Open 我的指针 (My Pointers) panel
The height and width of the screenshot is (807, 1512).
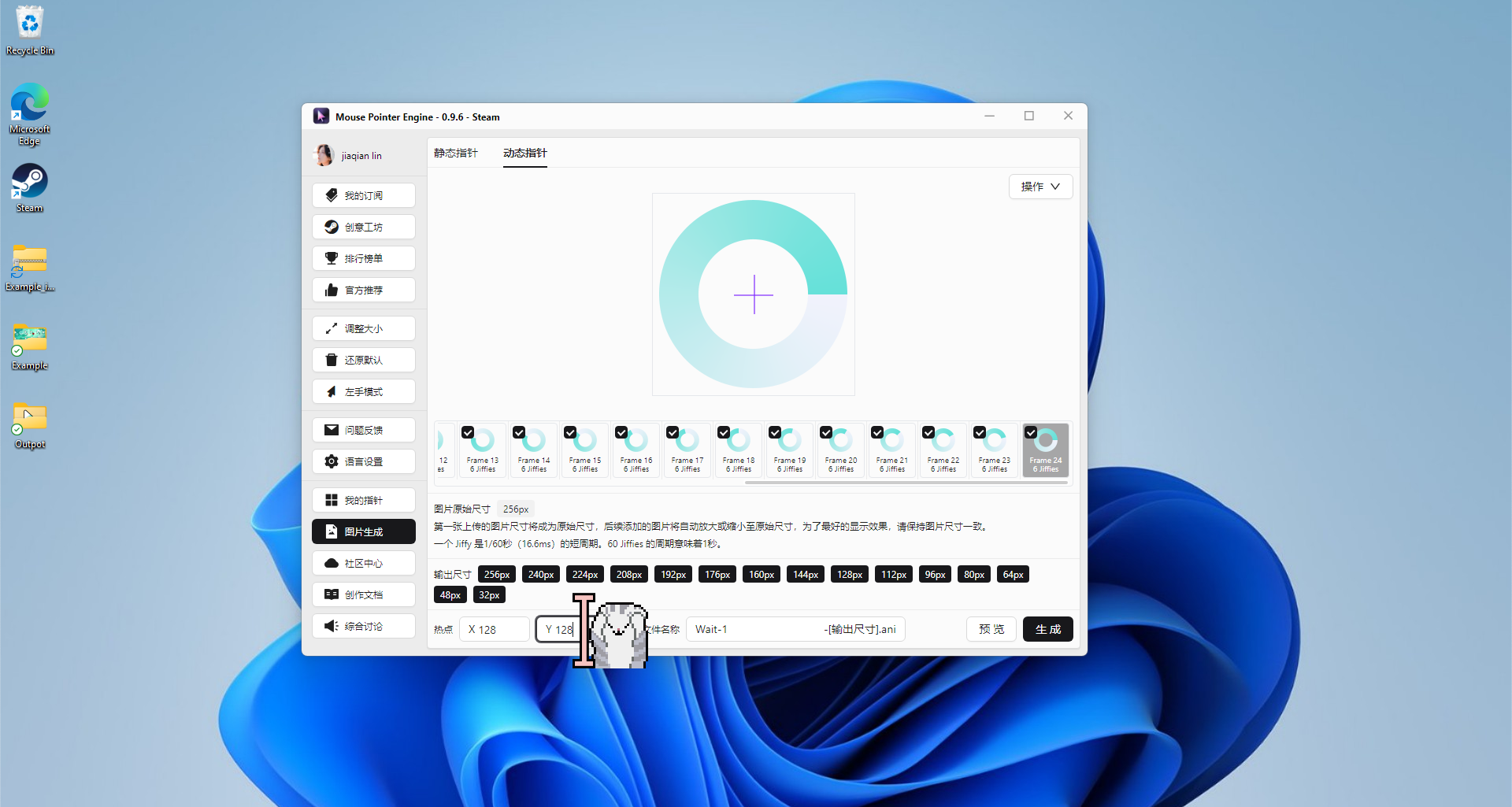pyautogui.click(x=363, y=499)
